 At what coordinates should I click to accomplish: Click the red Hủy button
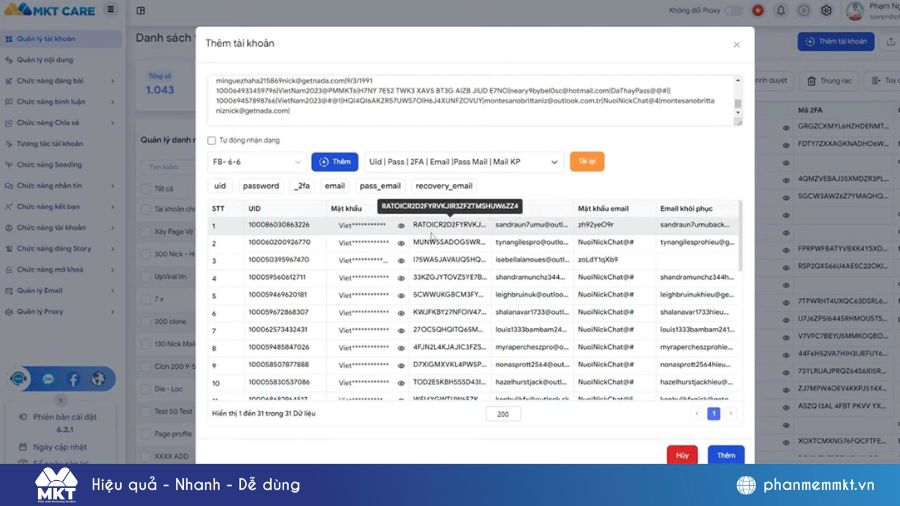[x=682, y=455]
